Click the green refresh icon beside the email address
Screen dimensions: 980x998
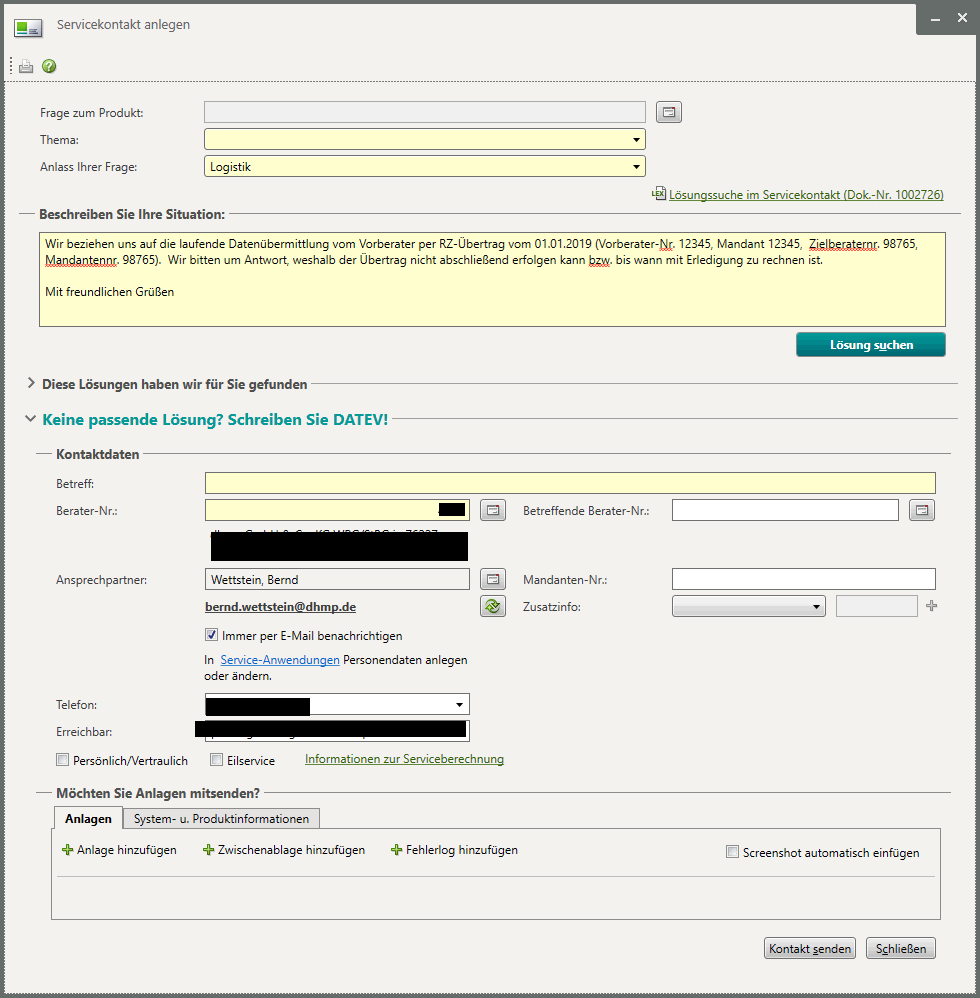point(493,607)
